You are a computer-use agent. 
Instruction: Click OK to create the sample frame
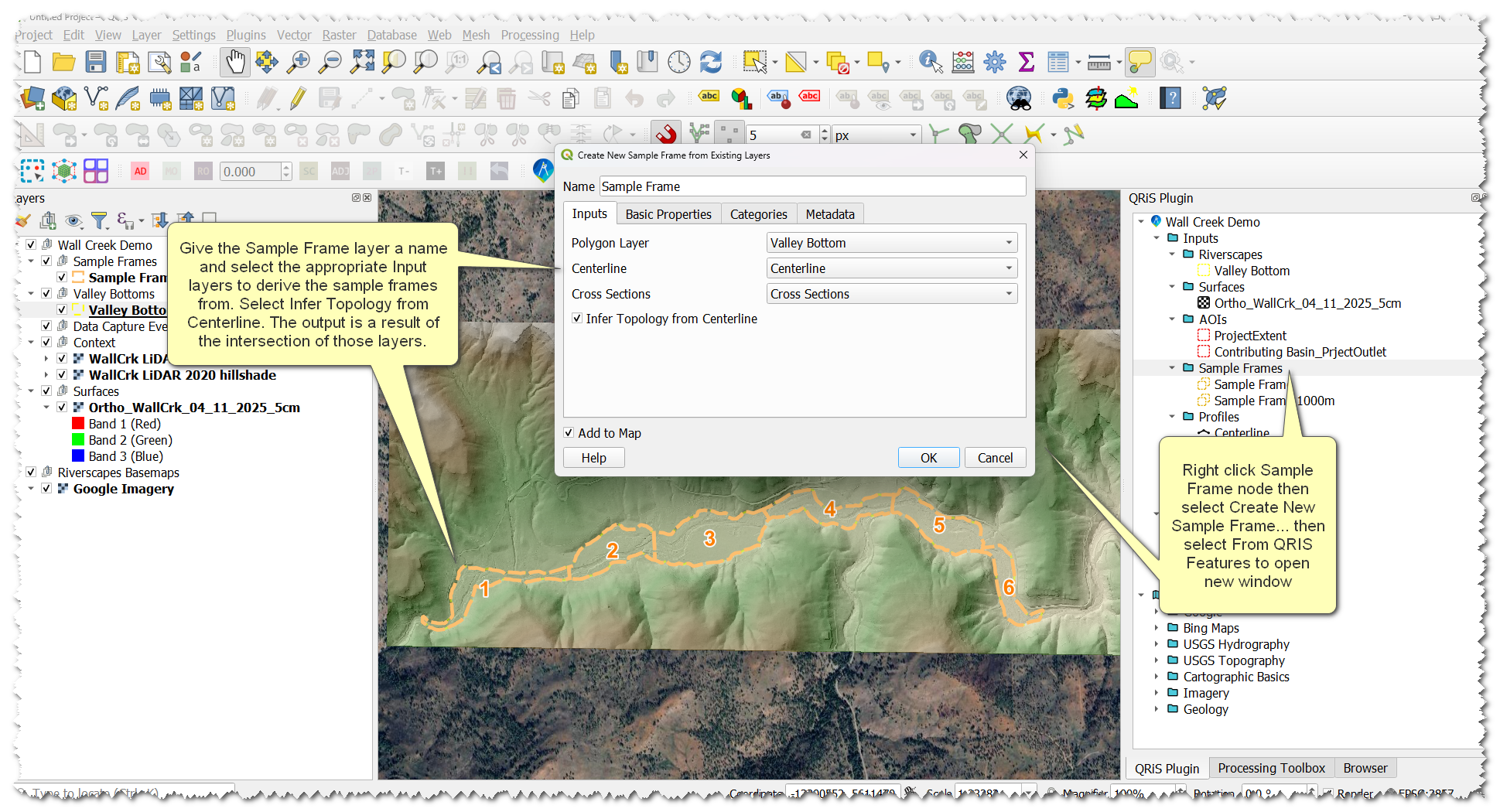[x=928, y=458]
